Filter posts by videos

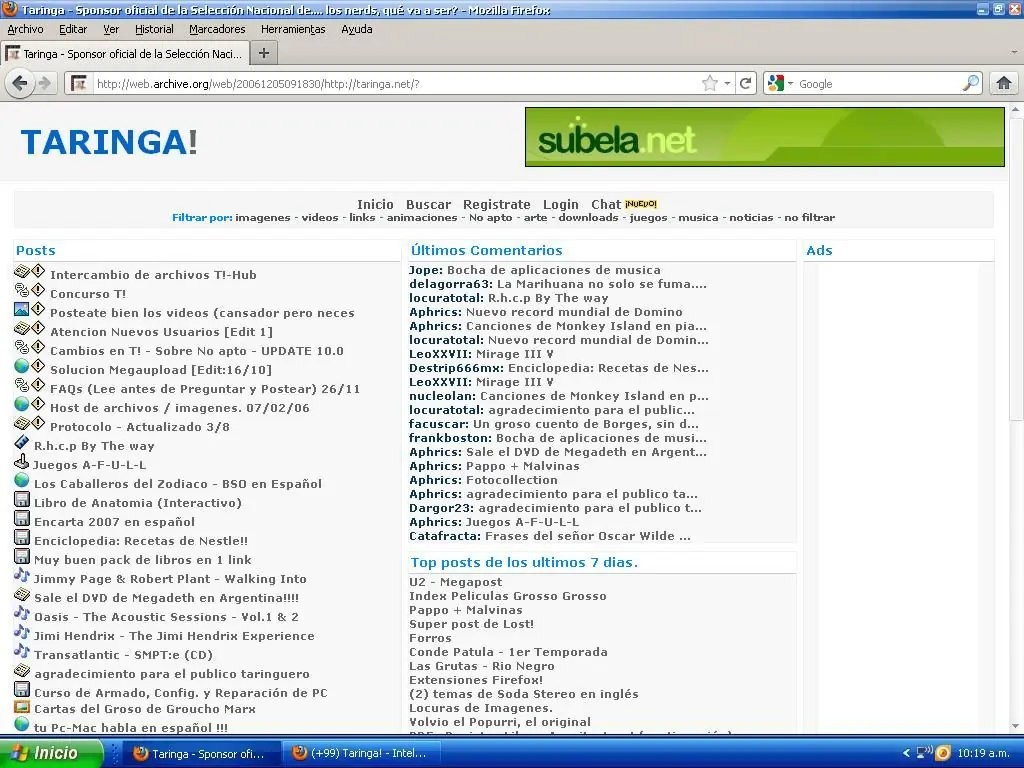click(x=320, y=217)
